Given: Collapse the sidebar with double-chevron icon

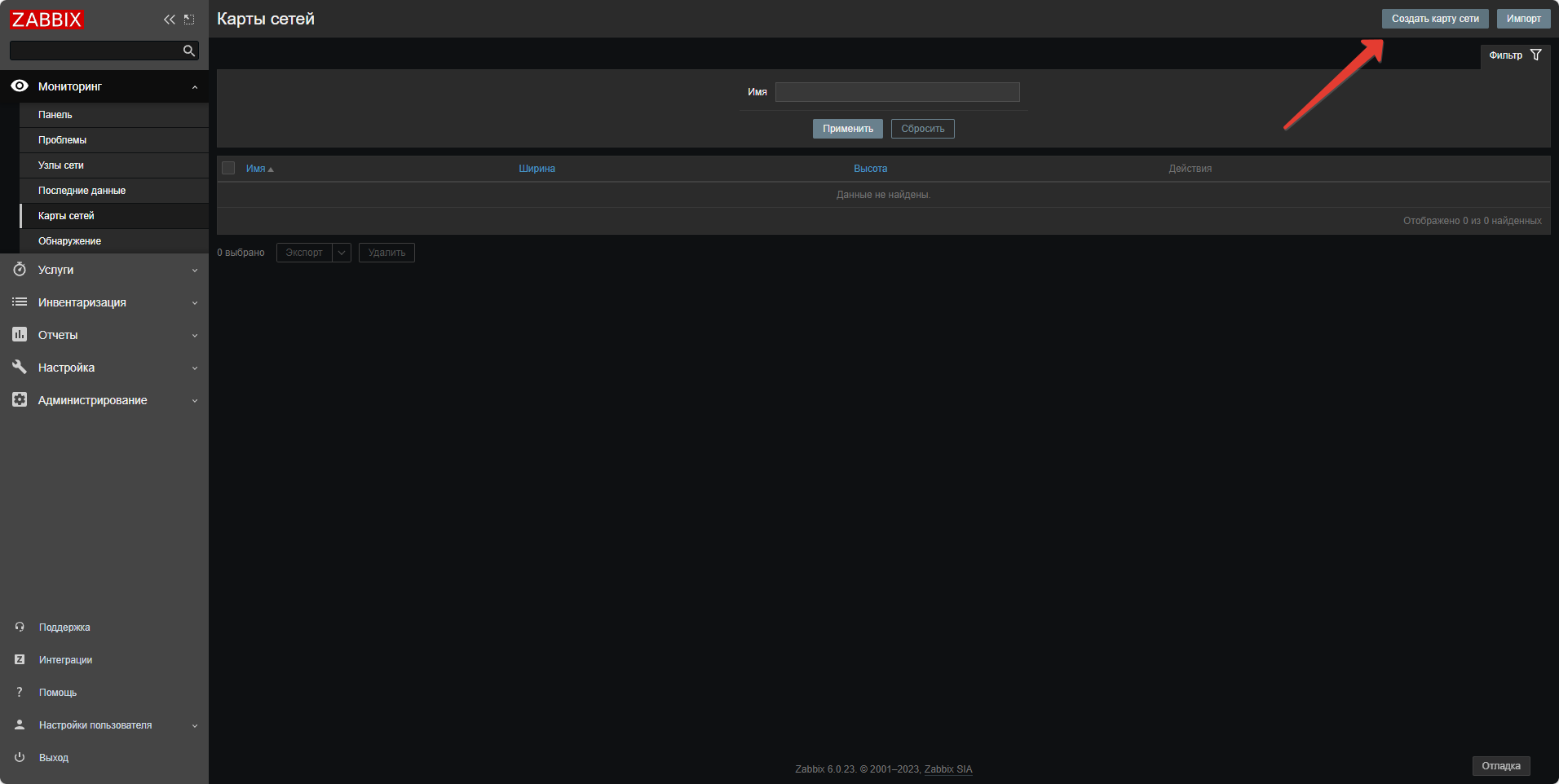Looking at the screenshot, I should (169, 20).
